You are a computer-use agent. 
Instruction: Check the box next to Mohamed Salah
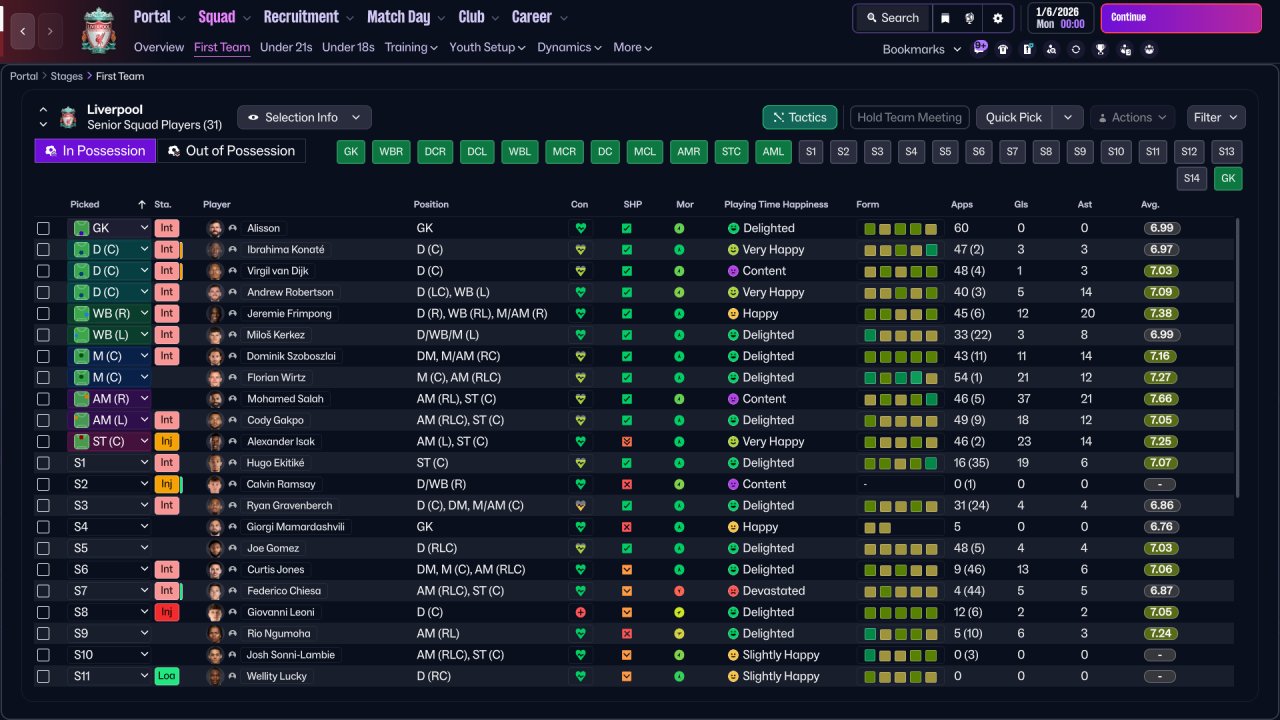(x=43, y=399)
